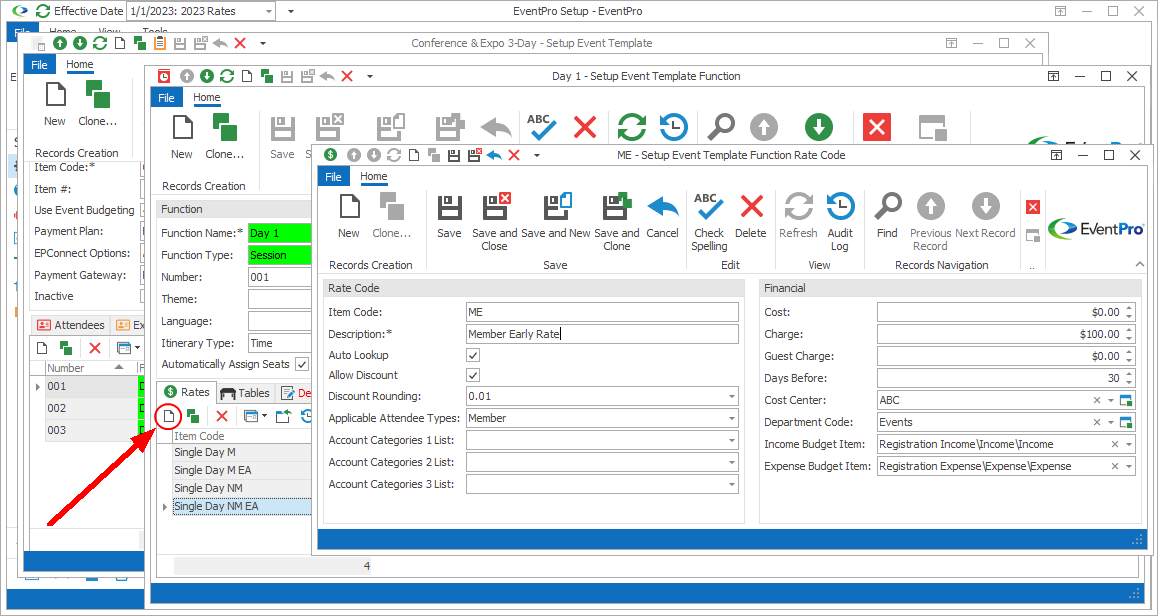Click red close-window icon right of Next Record
Image resolution: width=1158 pixels, height=616 pixels.
pyautogui.click(x=1033, y=207)
